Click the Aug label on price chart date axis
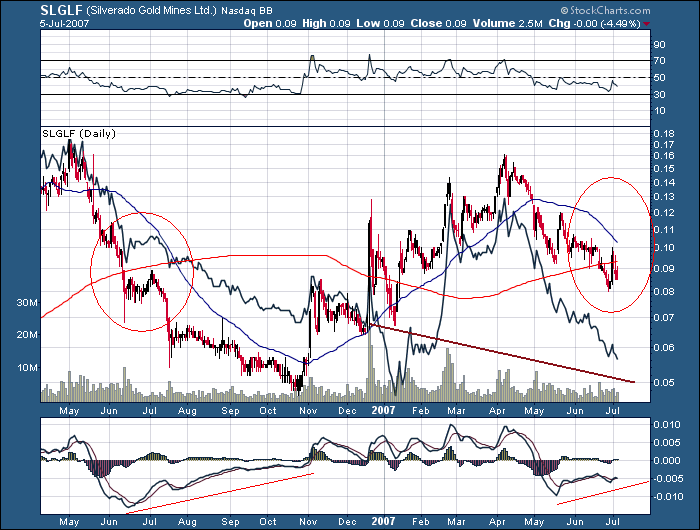700x530 pixels. pyautogui.click(x=187, y=411)
